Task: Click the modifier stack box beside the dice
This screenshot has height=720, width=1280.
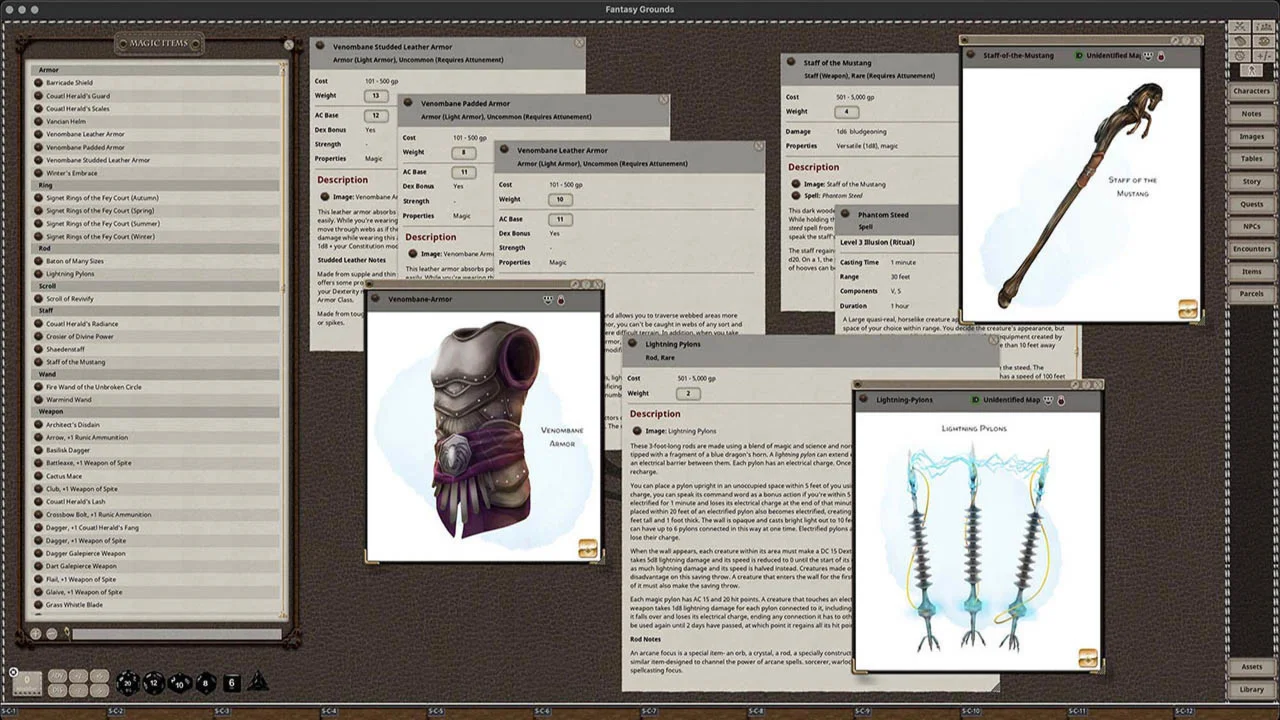Action: (27, 682)
